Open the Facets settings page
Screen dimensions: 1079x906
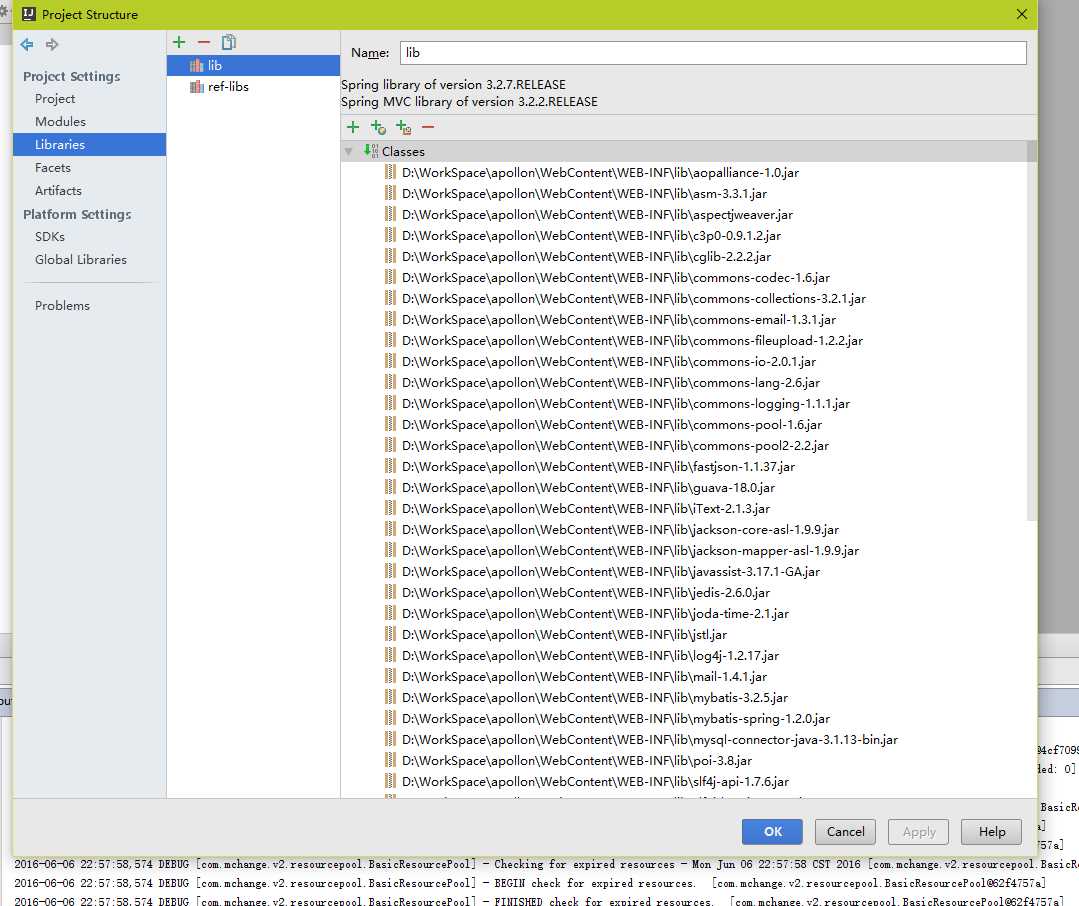tap(53, 167)
